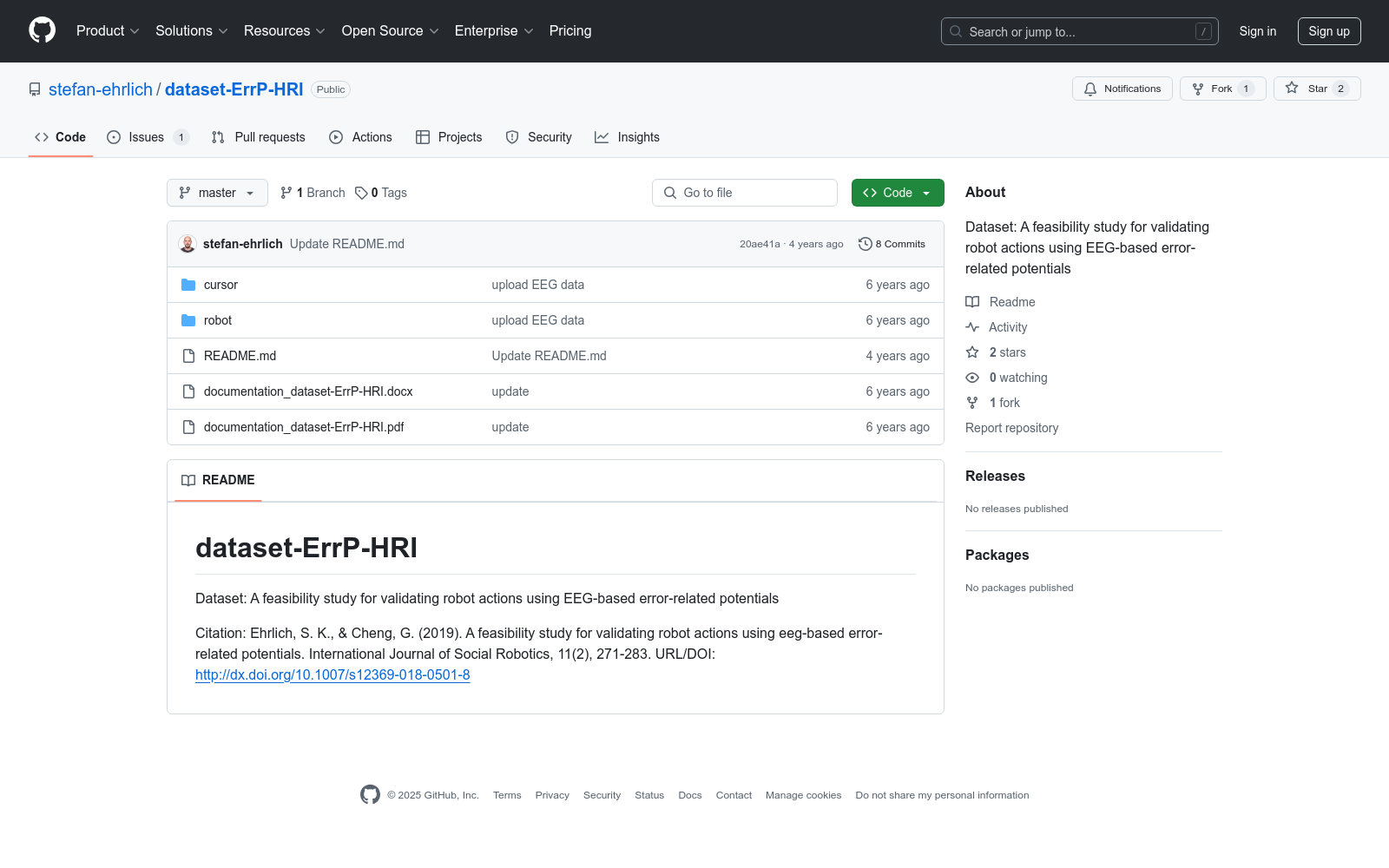Click the footer Manage cookies link
1389x868 pixels.
pos(803,795)
